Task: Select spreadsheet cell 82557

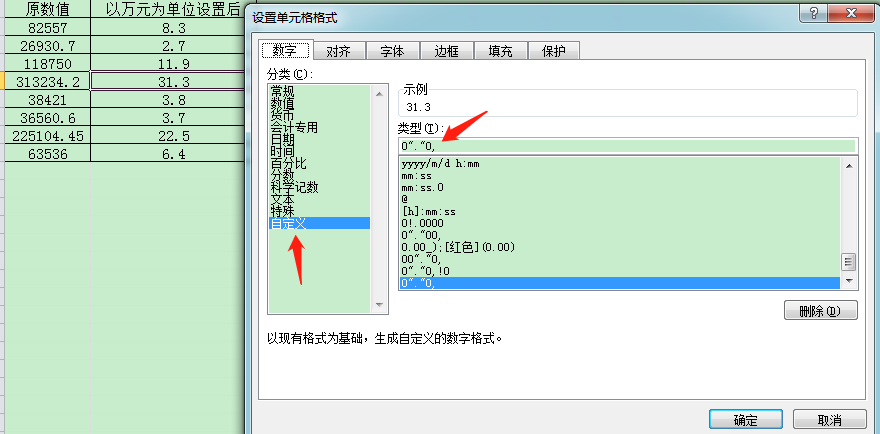Action: pyautogui.click(x=47, y=28)
